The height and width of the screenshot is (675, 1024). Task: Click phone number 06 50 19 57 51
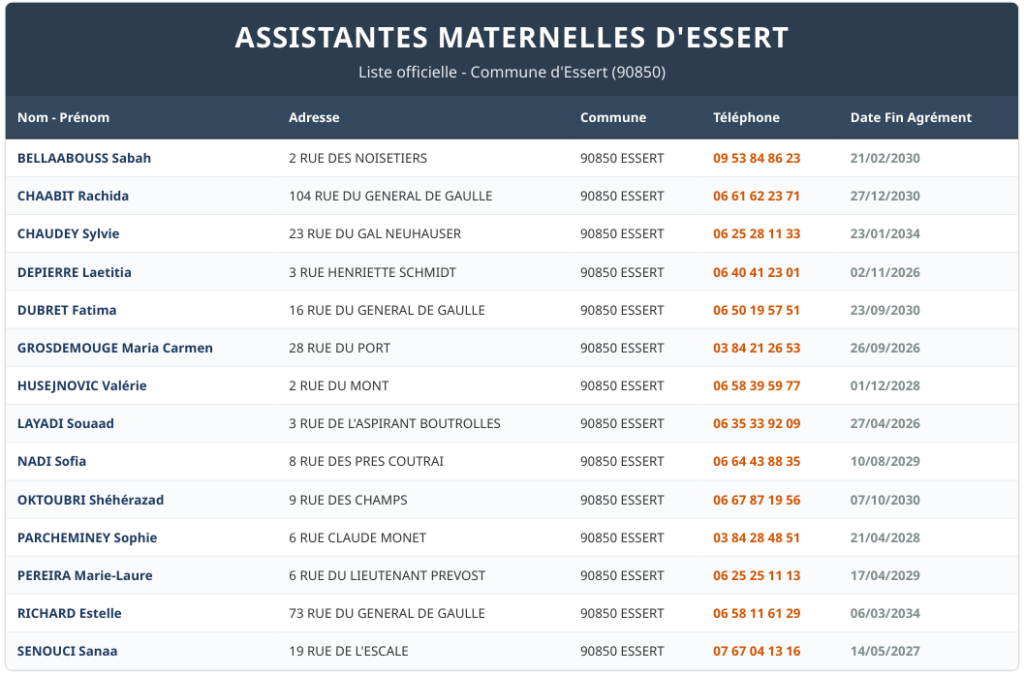coord(756,310)
